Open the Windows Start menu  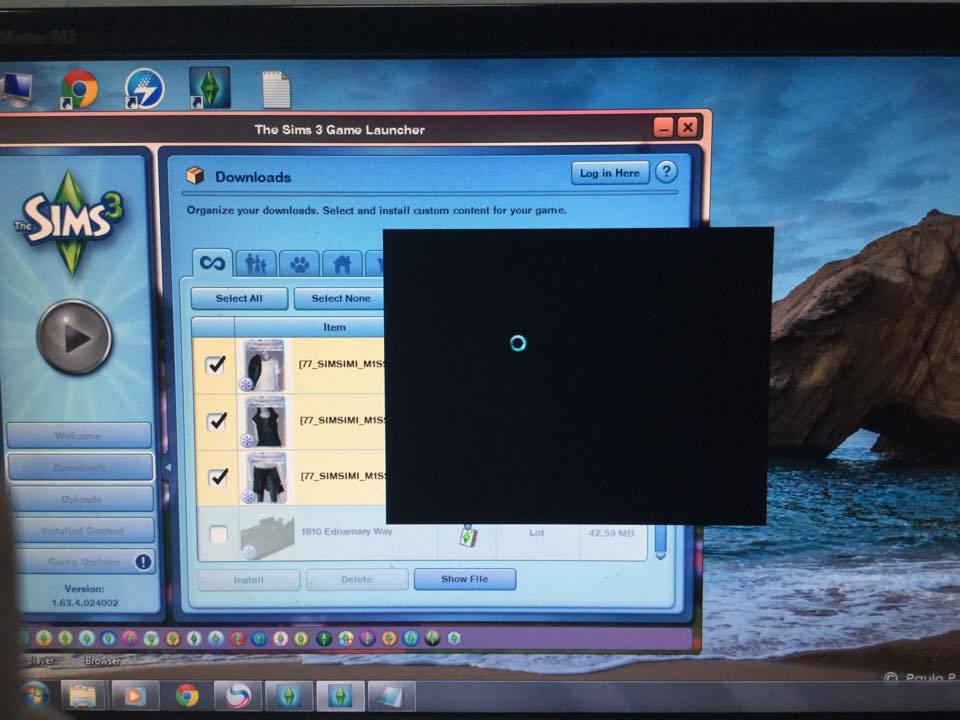click(36, 696)
